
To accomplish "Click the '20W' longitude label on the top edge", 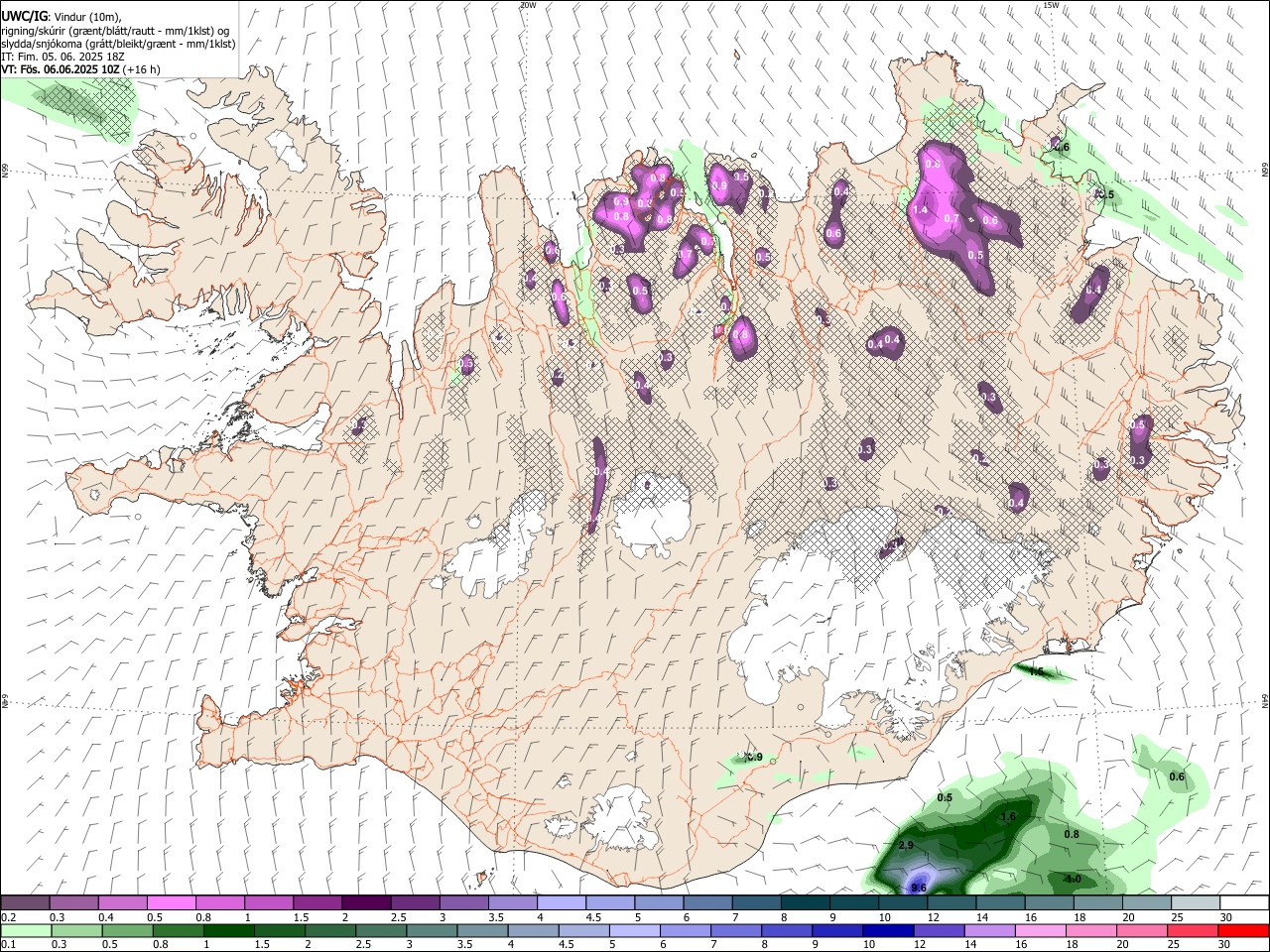I will pyautogui.click(x=528, y=5).
